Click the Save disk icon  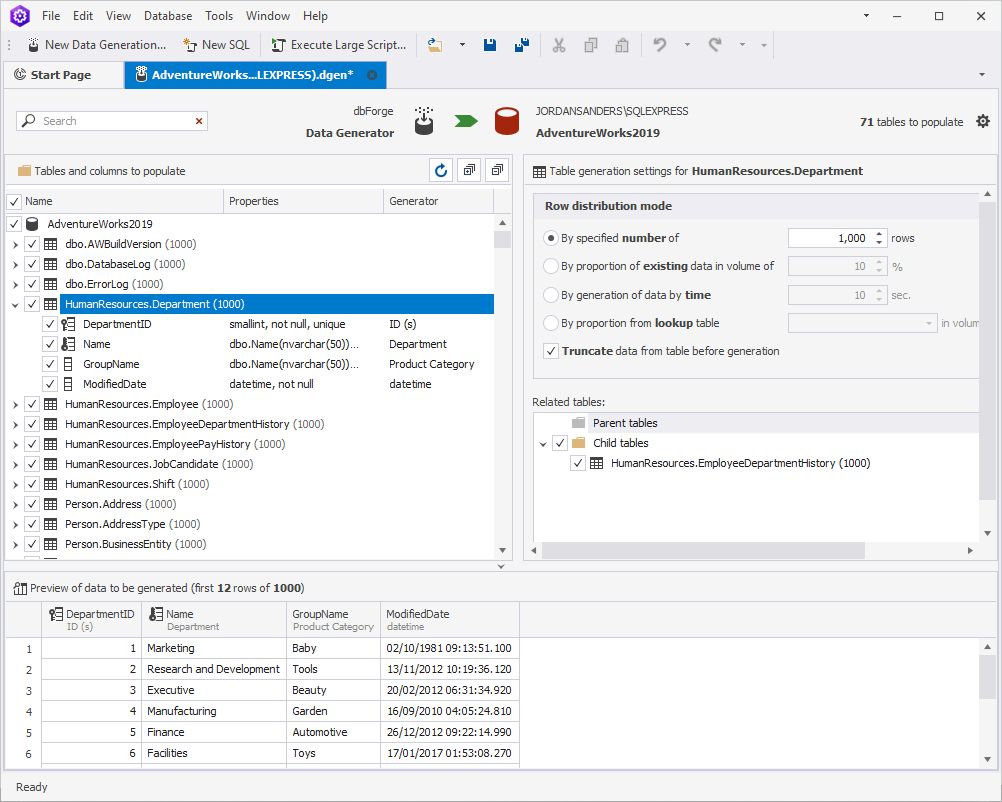point(490,45)
